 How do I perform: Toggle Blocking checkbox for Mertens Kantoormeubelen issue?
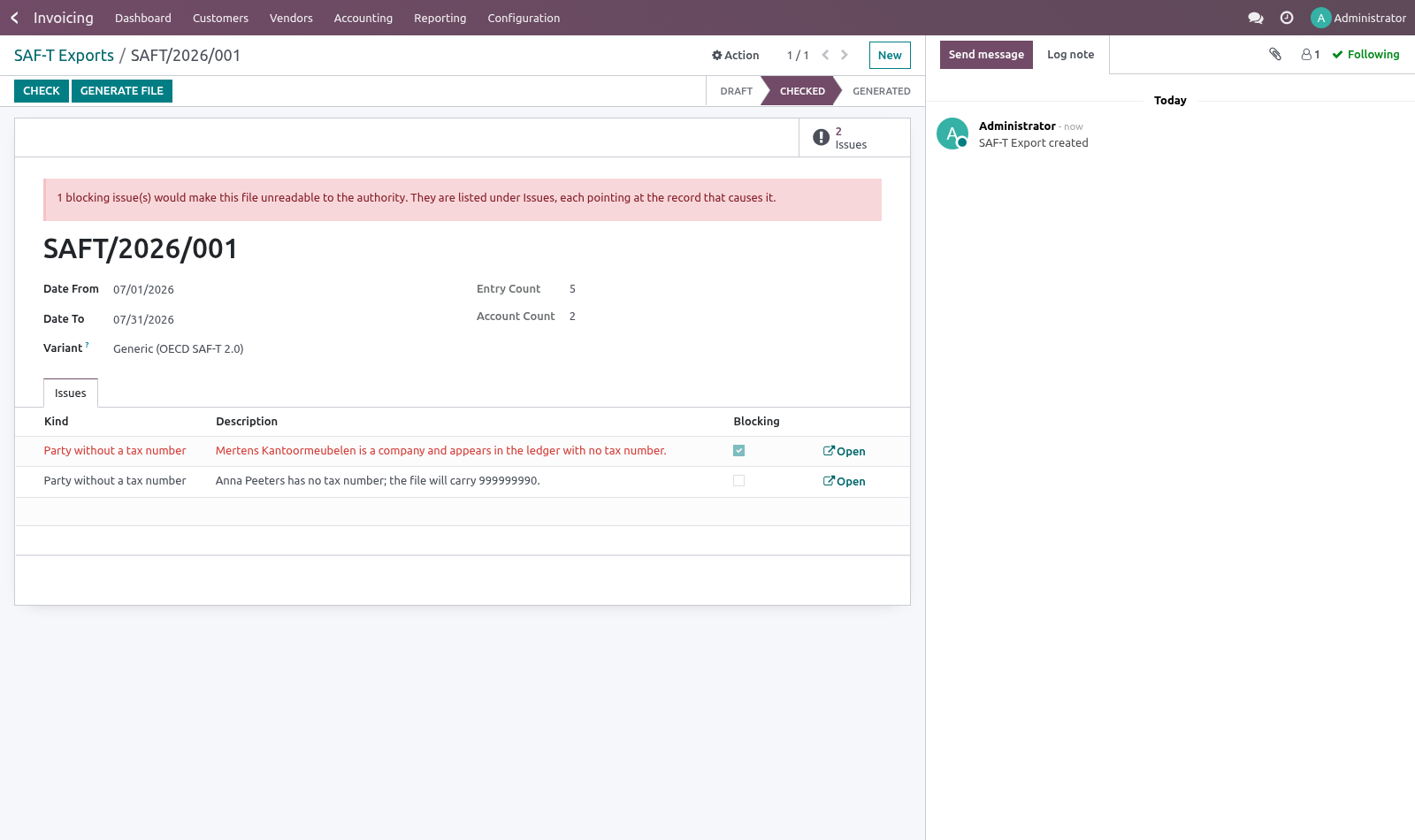pyautogui.click(x=738, y=451)
